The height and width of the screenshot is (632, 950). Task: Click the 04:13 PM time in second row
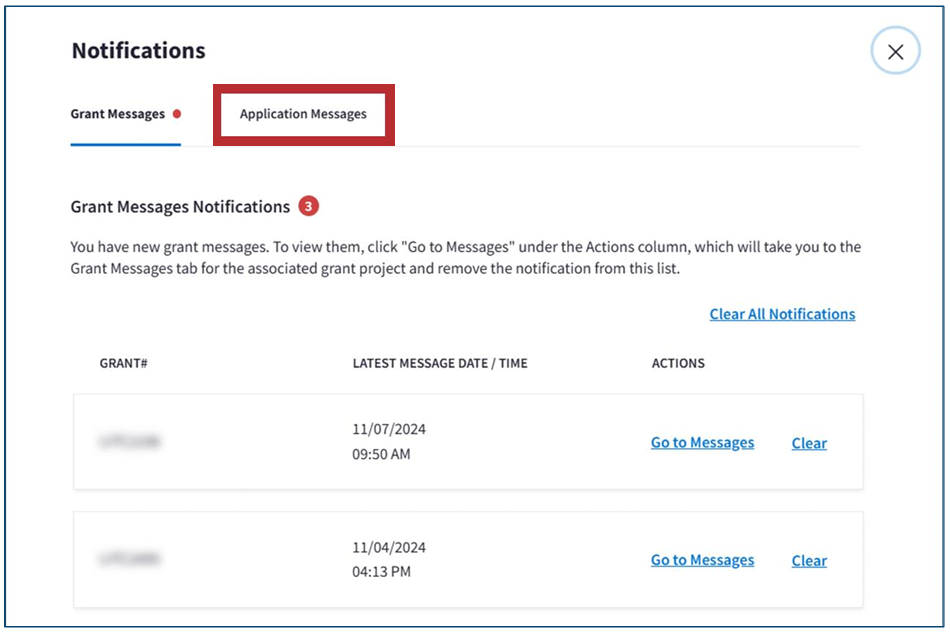(x=381, y=572)
